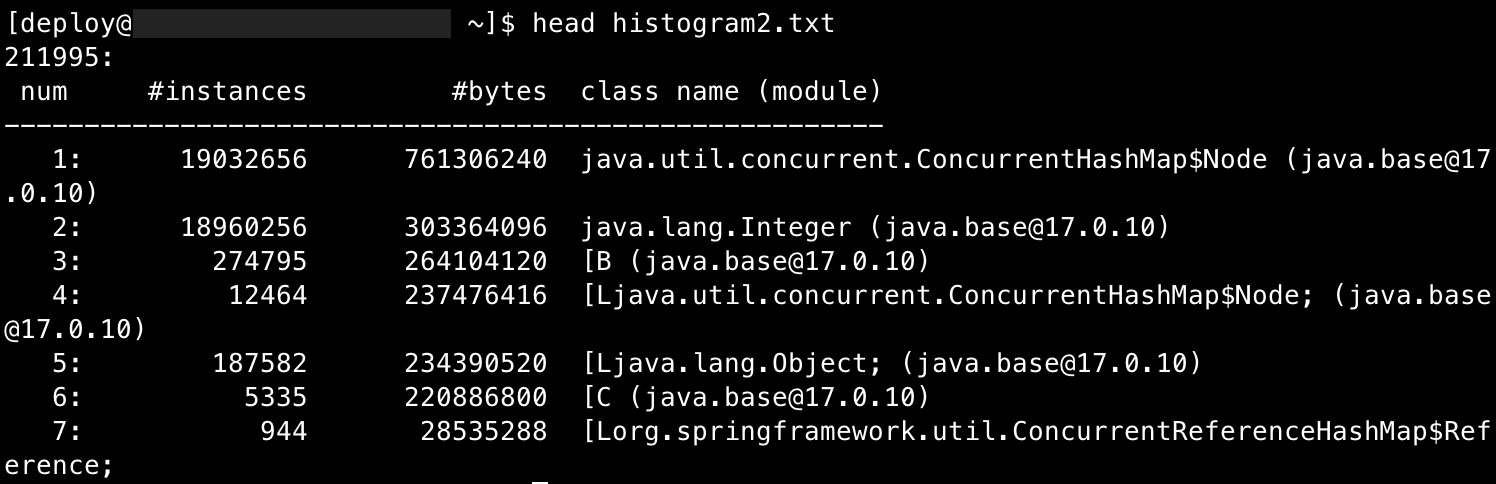Screen dimensions: 1496x484
Task: Select instance count 5335
Action: [x=275, y=398]
